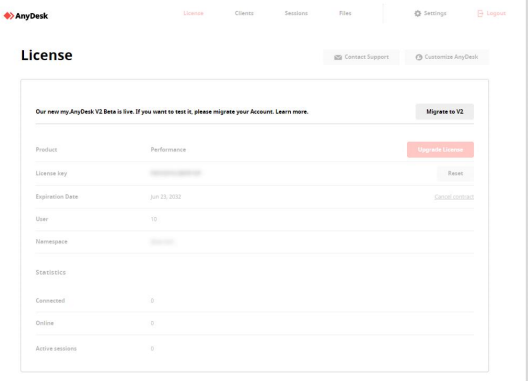Click the Active sessions label
528x381 pixels.
coord(56,349)
